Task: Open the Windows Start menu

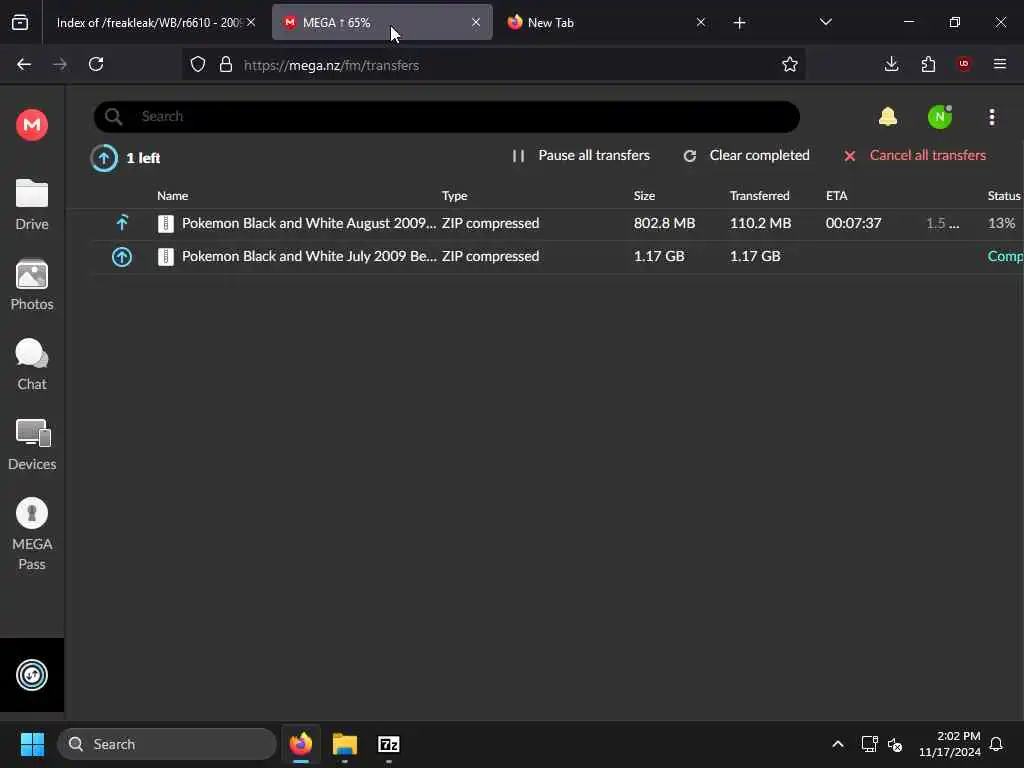Action: 32,744
